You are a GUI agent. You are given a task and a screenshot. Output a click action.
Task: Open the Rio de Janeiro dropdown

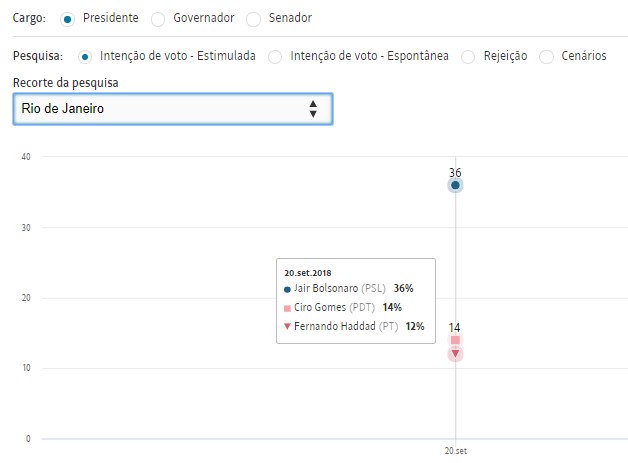click(172, 108)
